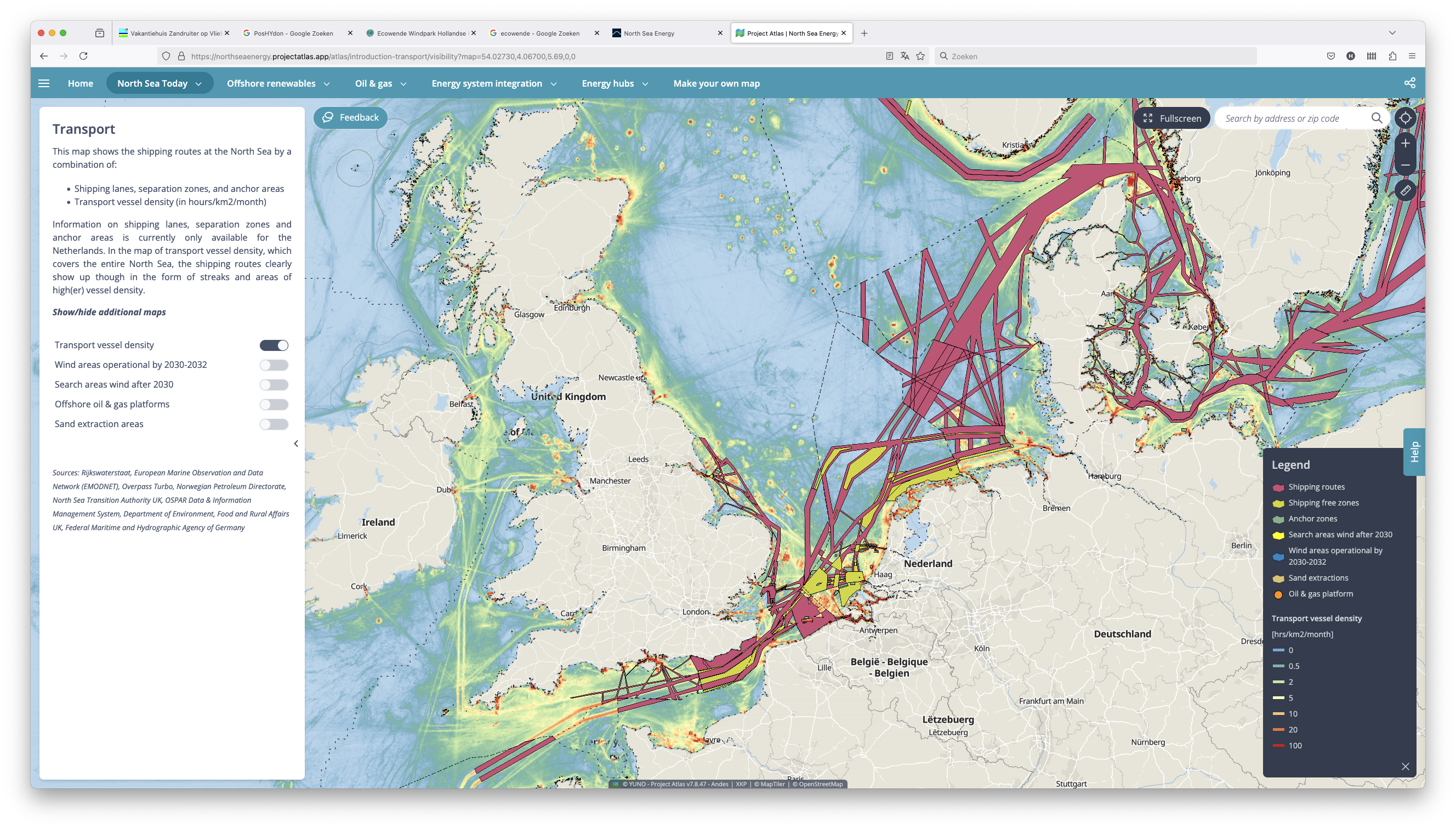Image resolution: width=1456 pixels, height=829 pixels.
Task: Disable Transport vessel density toggle
Action: click(274, 345)
